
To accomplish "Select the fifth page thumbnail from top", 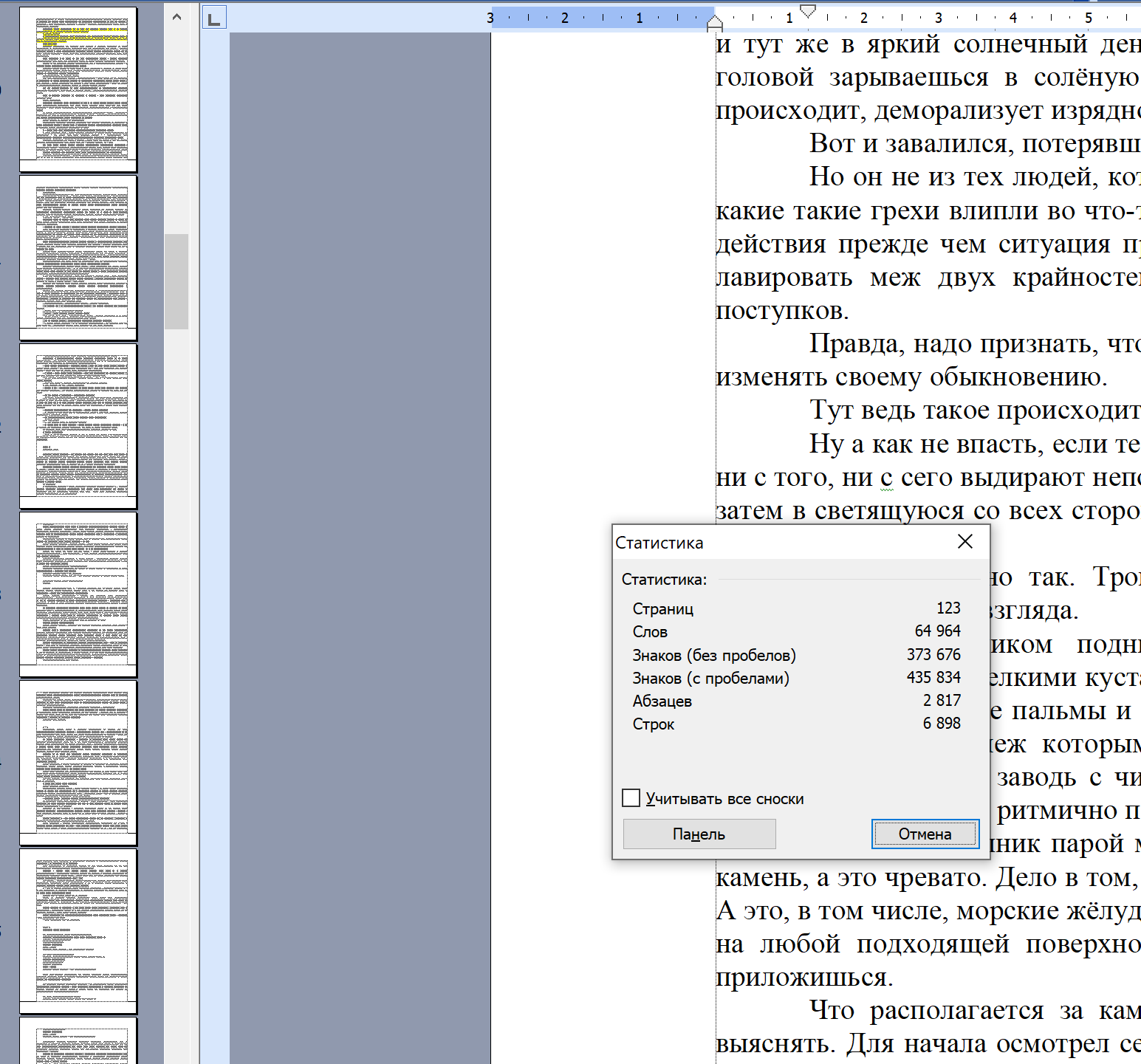I will pyautogui.click(x=79, y=761).
